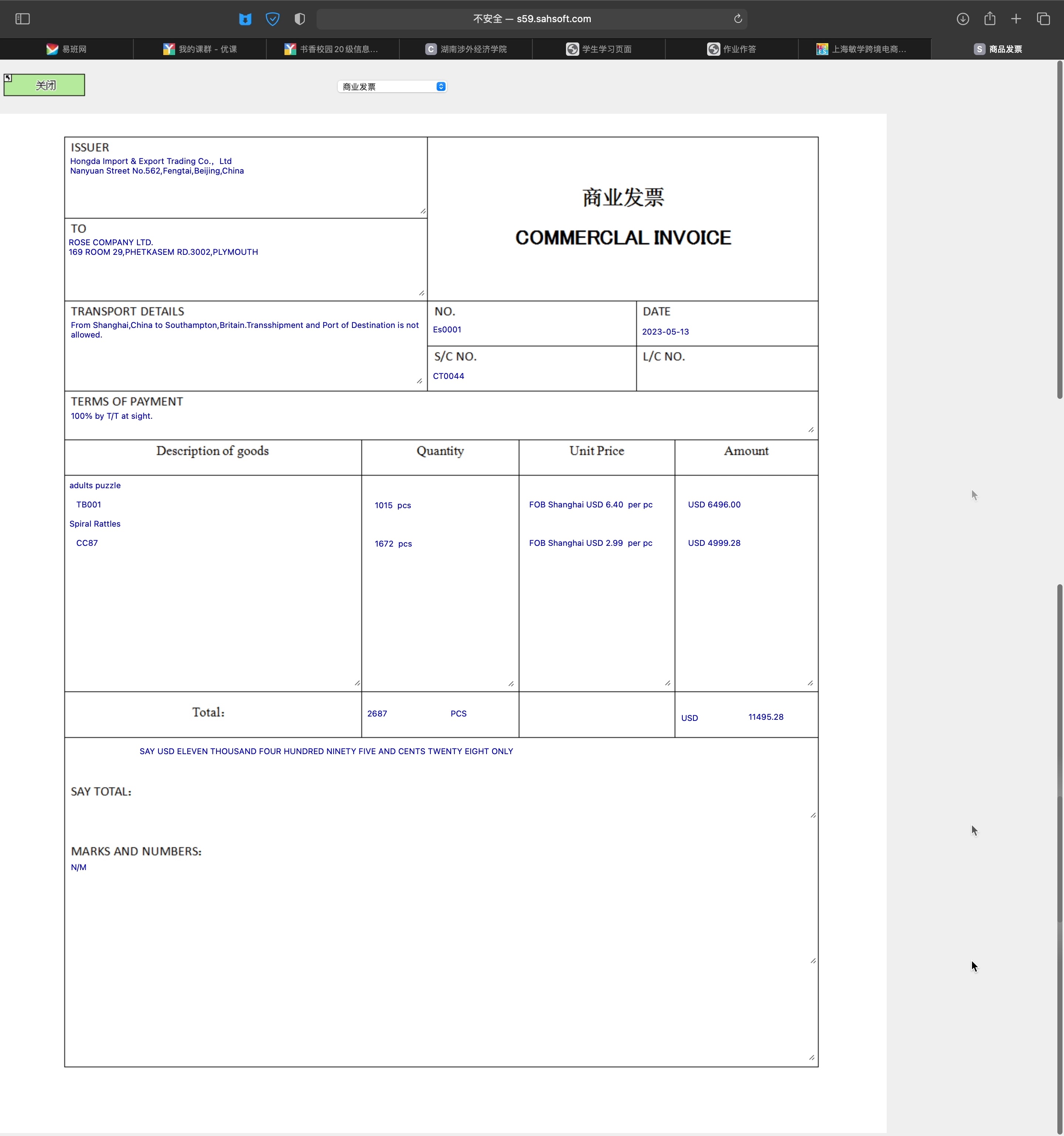
Task: Open the 商业发票 document dropdown
Action: 392,86
